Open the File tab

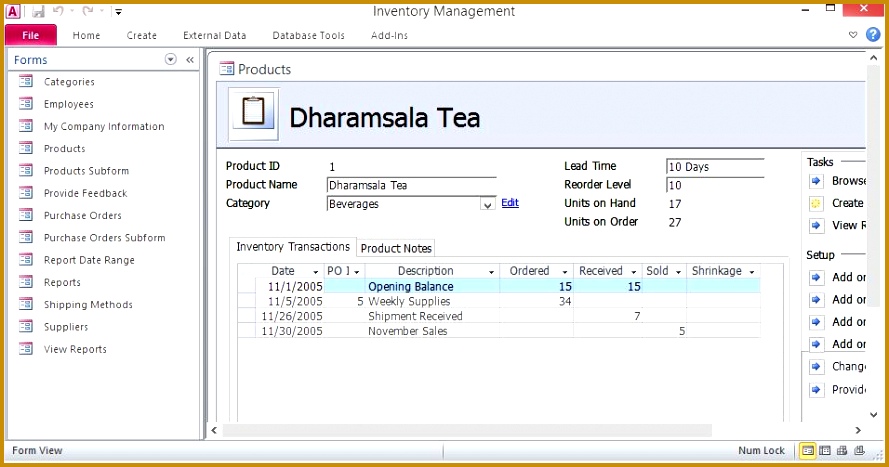point(31,35)
